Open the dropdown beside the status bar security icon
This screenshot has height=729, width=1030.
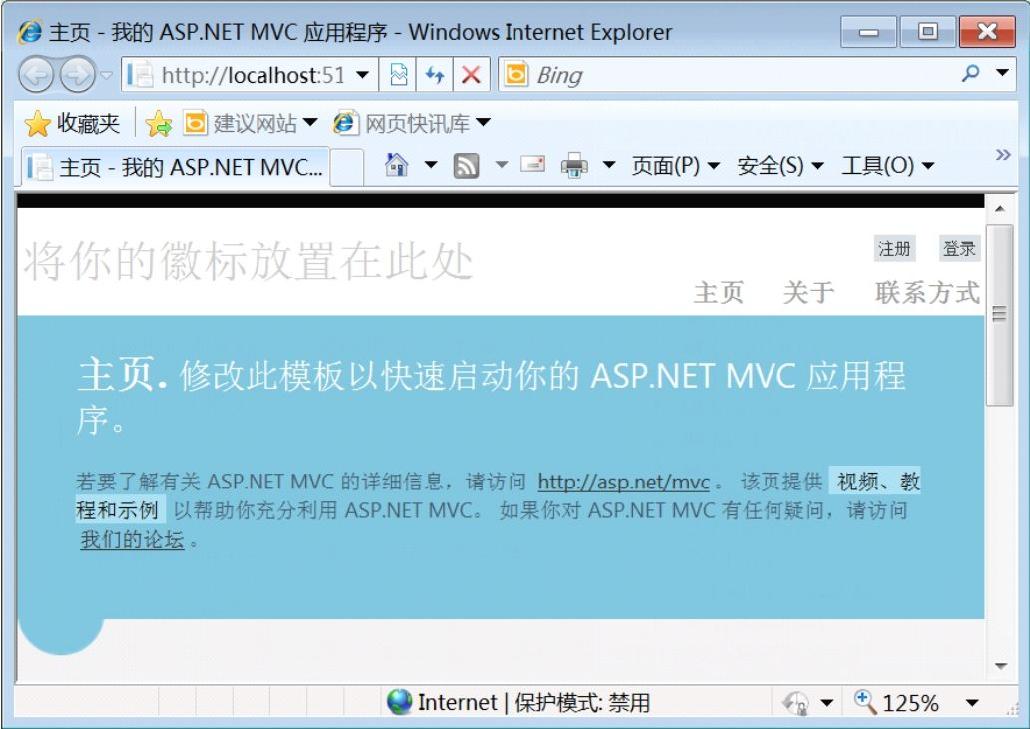827,703
